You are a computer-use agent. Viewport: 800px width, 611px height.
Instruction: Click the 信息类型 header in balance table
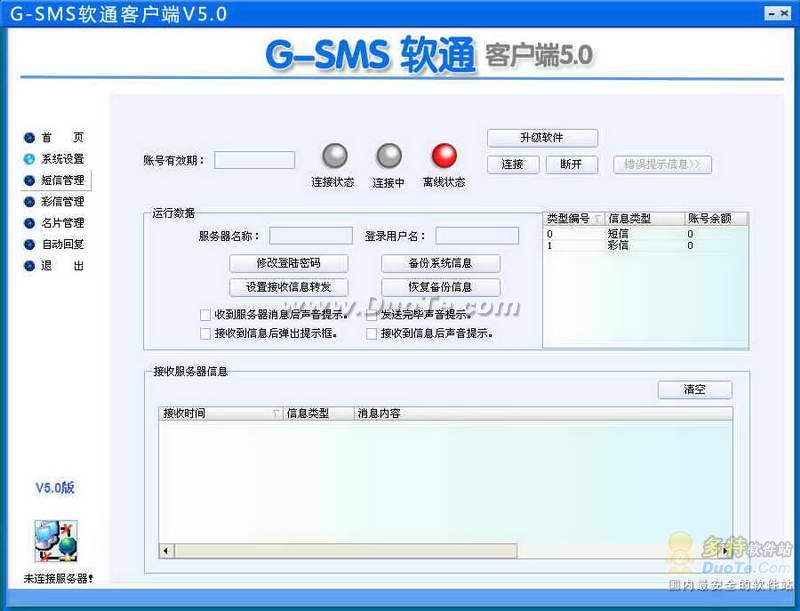[644, 219]
